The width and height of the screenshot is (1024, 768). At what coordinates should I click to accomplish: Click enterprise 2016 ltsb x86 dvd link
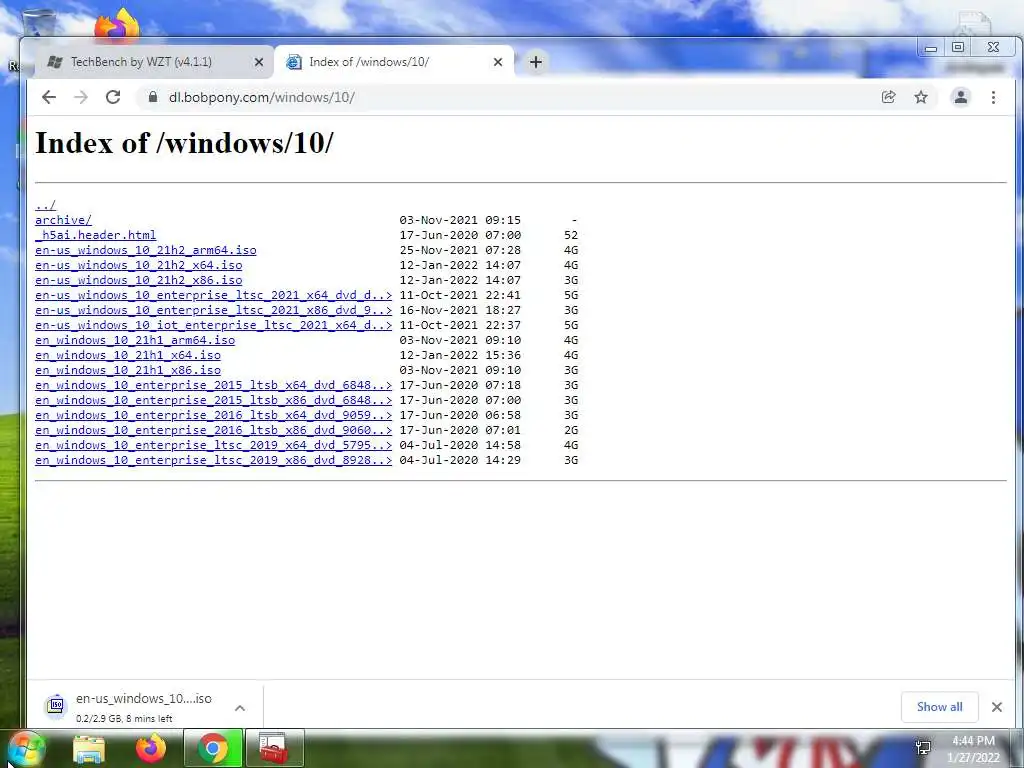click(x=214, y=430)
